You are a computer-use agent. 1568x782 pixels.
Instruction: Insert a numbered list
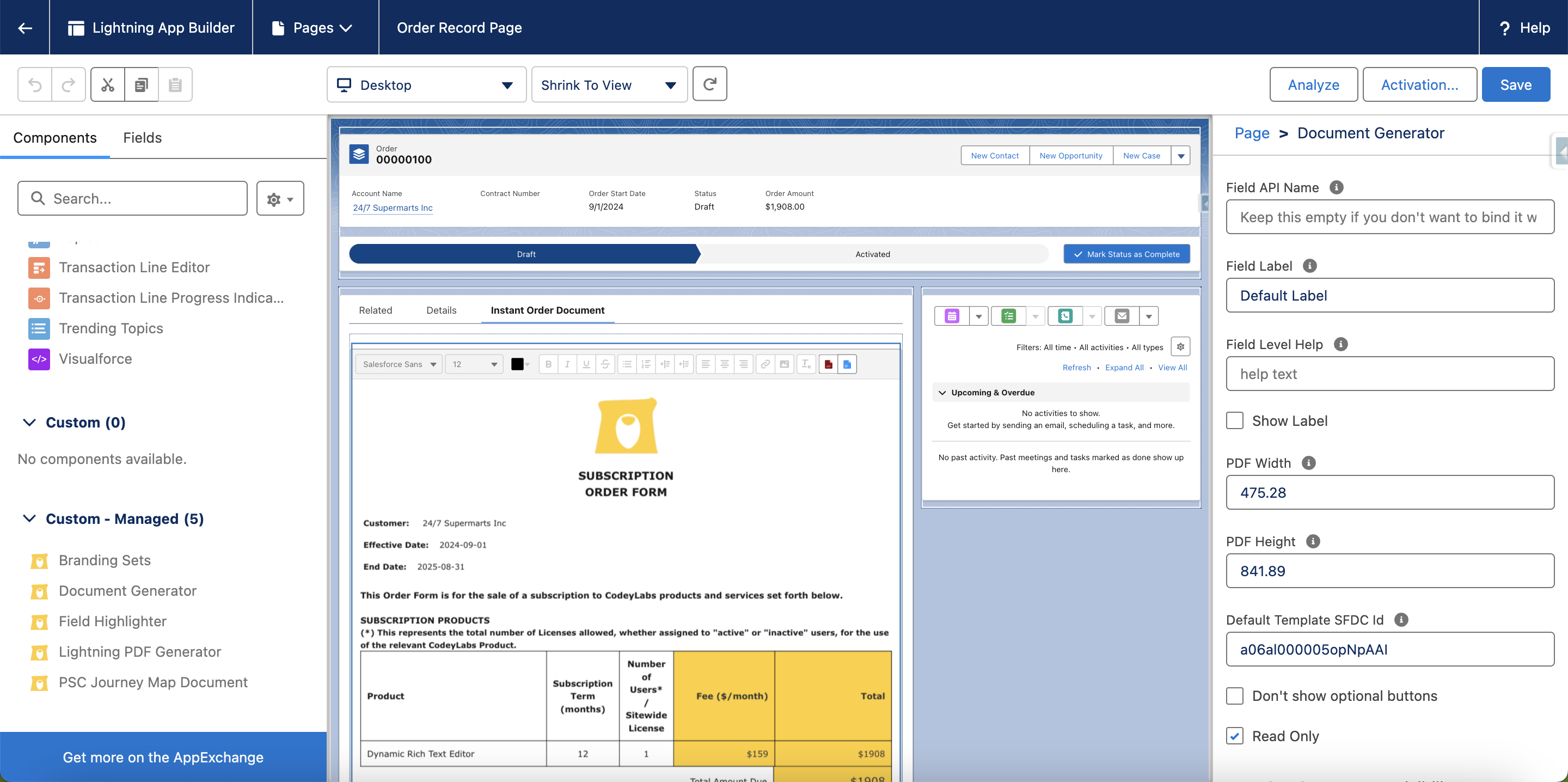point(646,364)
